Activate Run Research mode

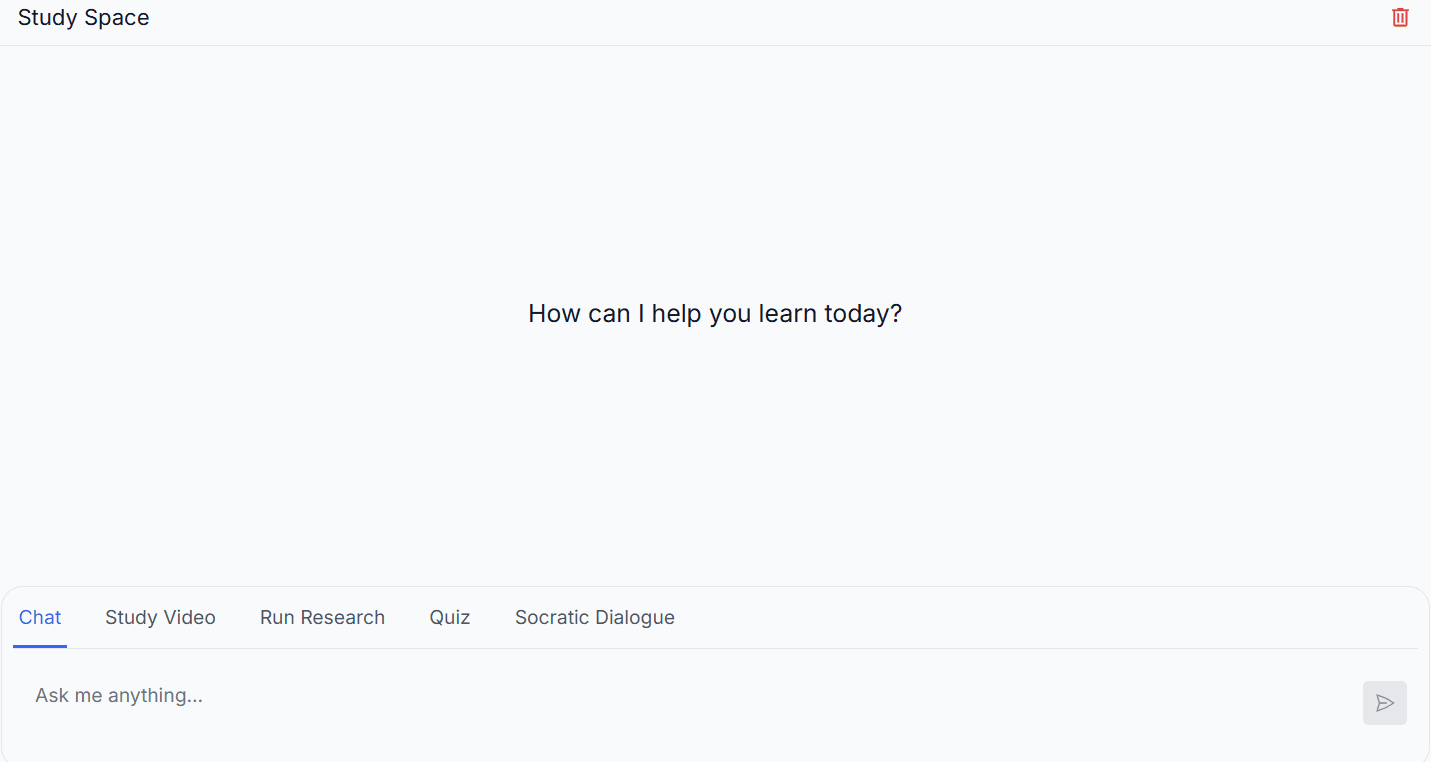coord(322,617)
